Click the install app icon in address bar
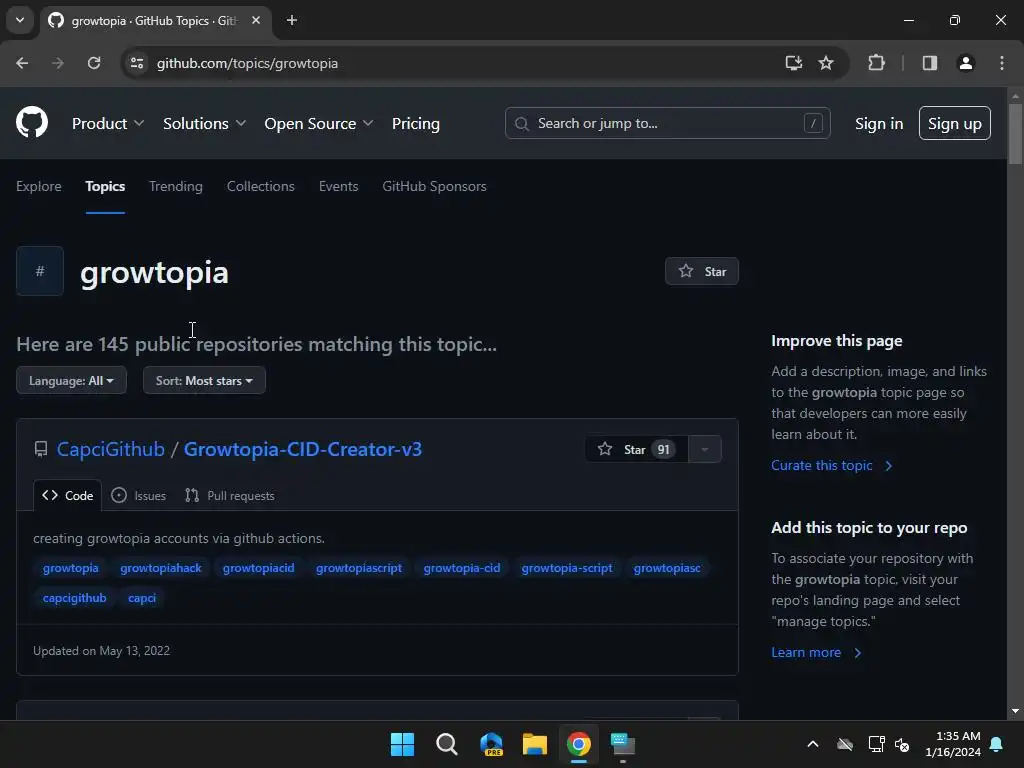 pos(793,63)
